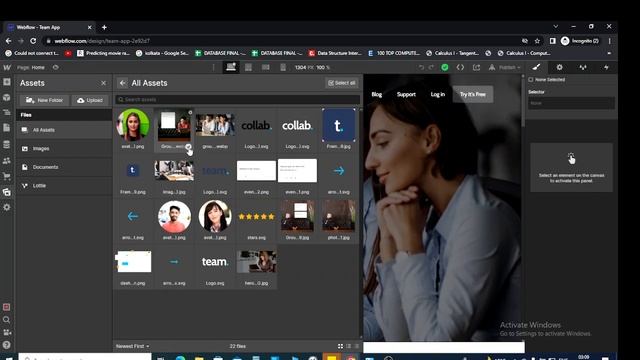
Task: Click the green publish status check icon
Action: pyautogui.click(x=445, y=67)
